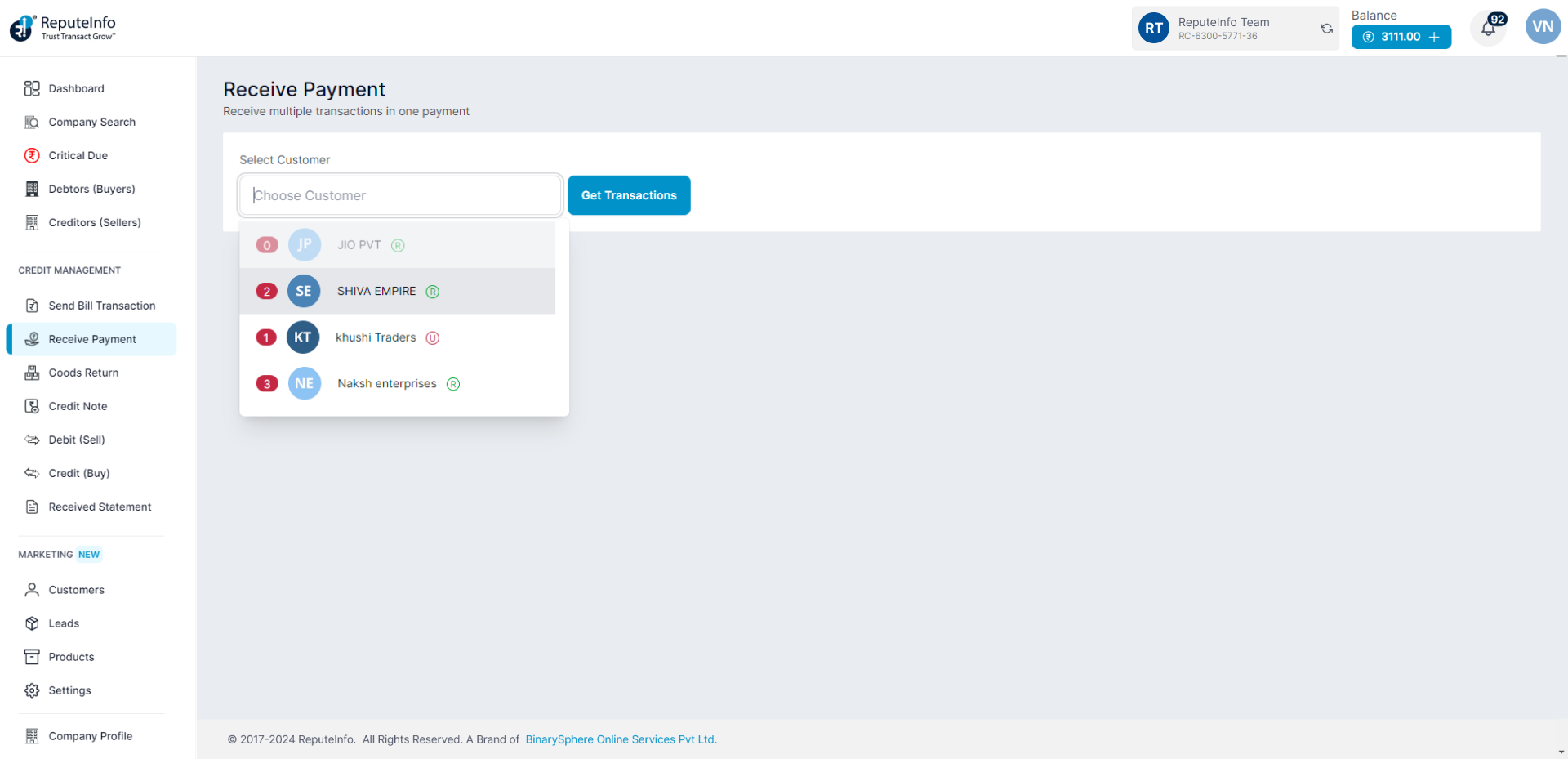This screenshot has width=1568, height=759.
Task: Open the Received Statement page
Action: point(100,507)
